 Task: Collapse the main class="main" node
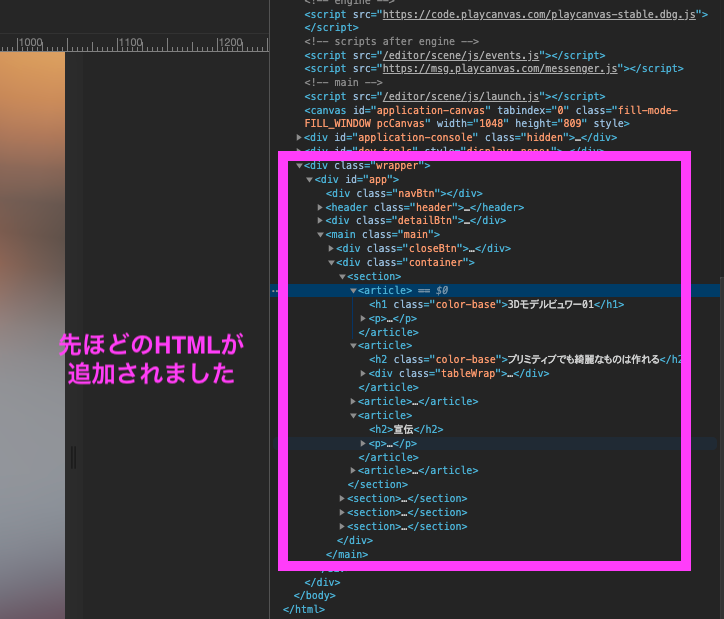pyautogui.click(x=320, y=234)
